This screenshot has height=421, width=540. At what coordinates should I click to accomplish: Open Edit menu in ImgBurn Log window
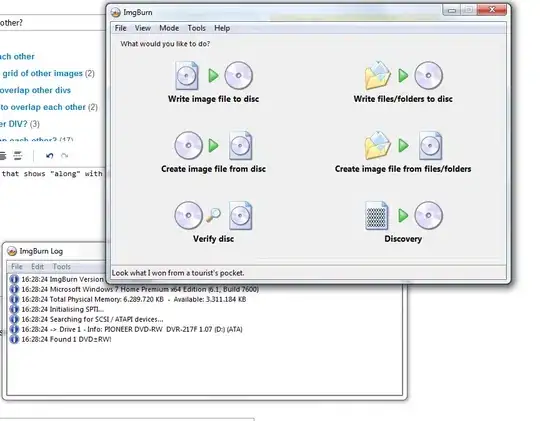coord(38,267)
